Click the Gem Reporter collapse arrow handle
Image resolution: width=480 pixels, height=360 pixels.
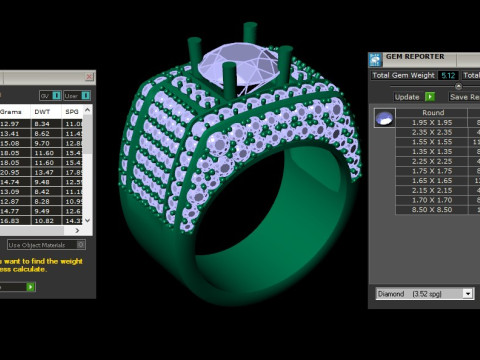coord(458,86)
